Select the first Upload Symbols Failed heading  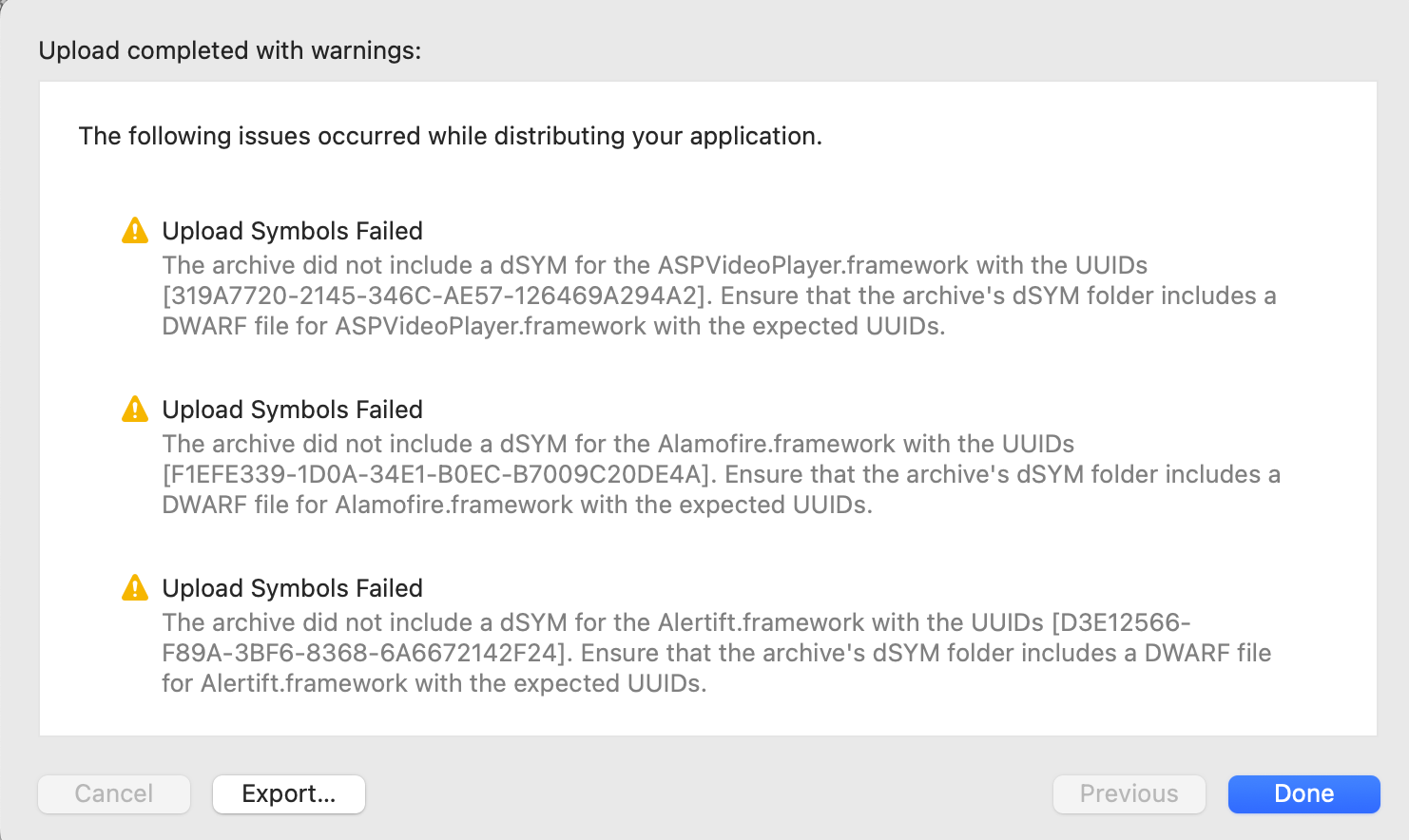click(292, 231)
